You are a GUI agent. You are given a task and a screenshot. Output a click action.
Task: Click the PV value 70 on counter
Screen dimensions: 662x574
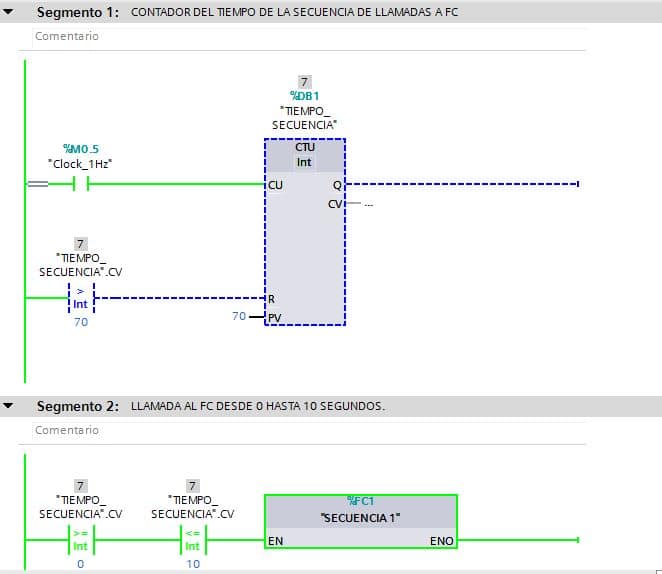click(x=239, y=316)
